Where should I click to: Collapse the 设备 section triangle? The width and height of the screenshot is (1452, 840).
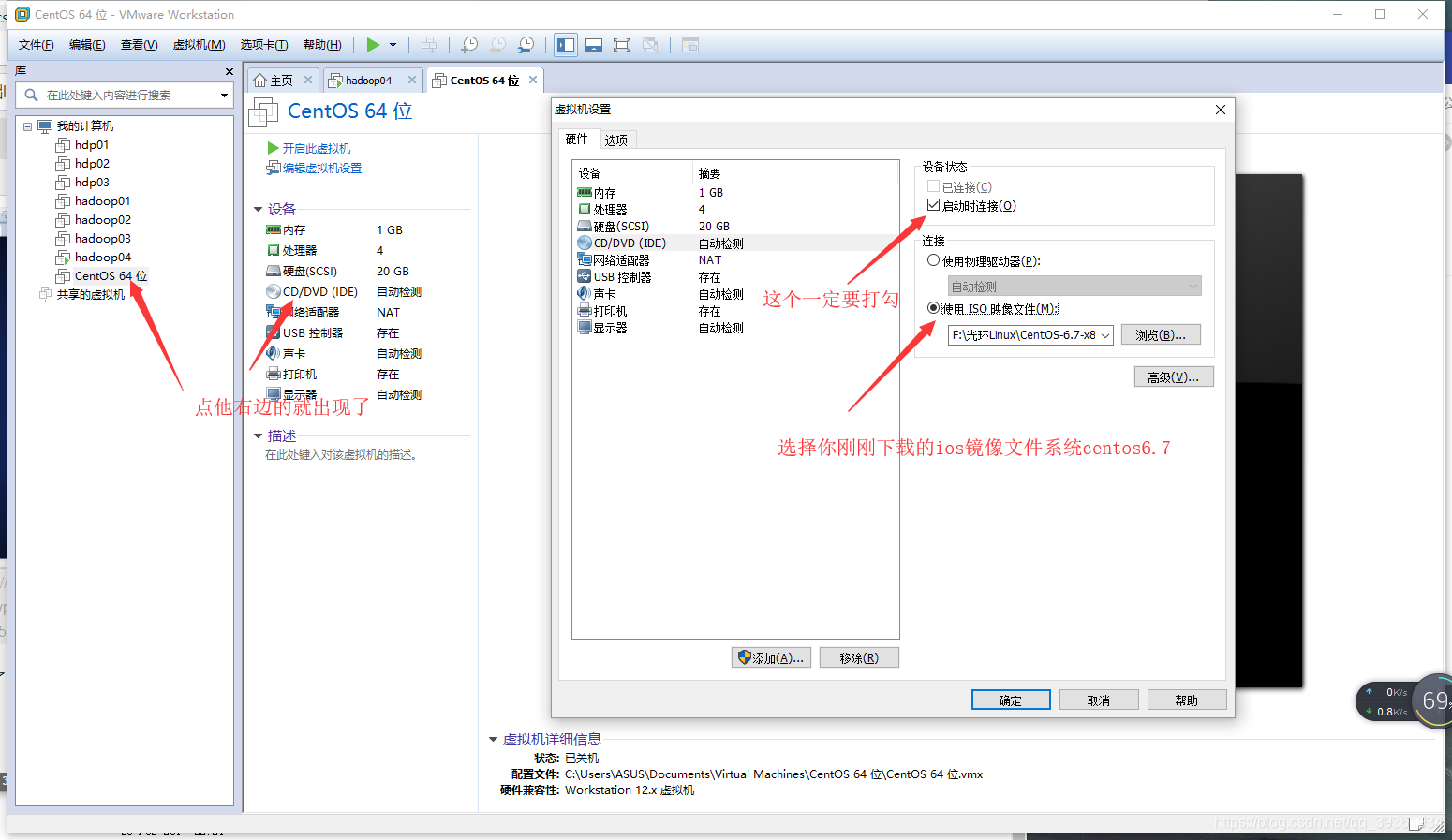coord(259,209)
